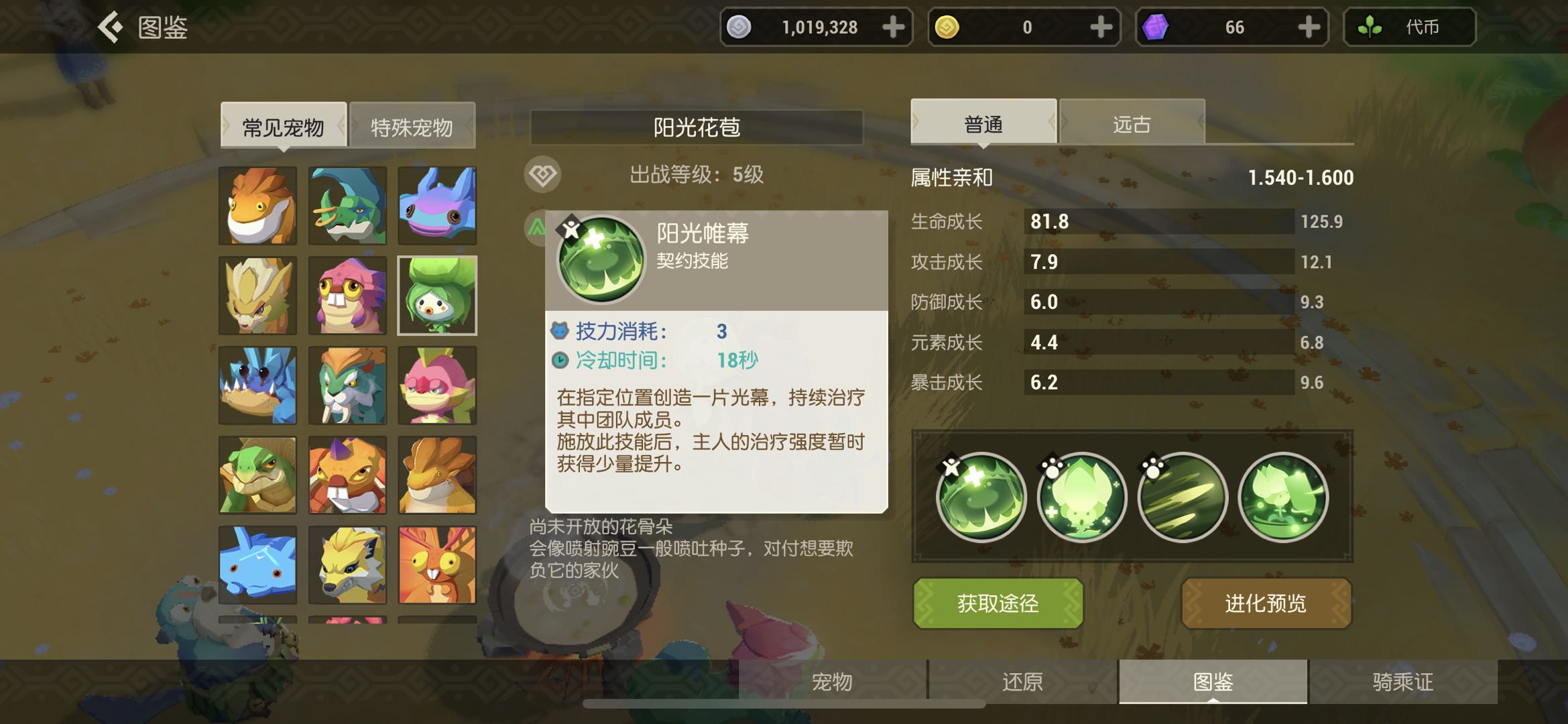
Task: Select the lotus bud skill icon
Action: pos(1081,497)
